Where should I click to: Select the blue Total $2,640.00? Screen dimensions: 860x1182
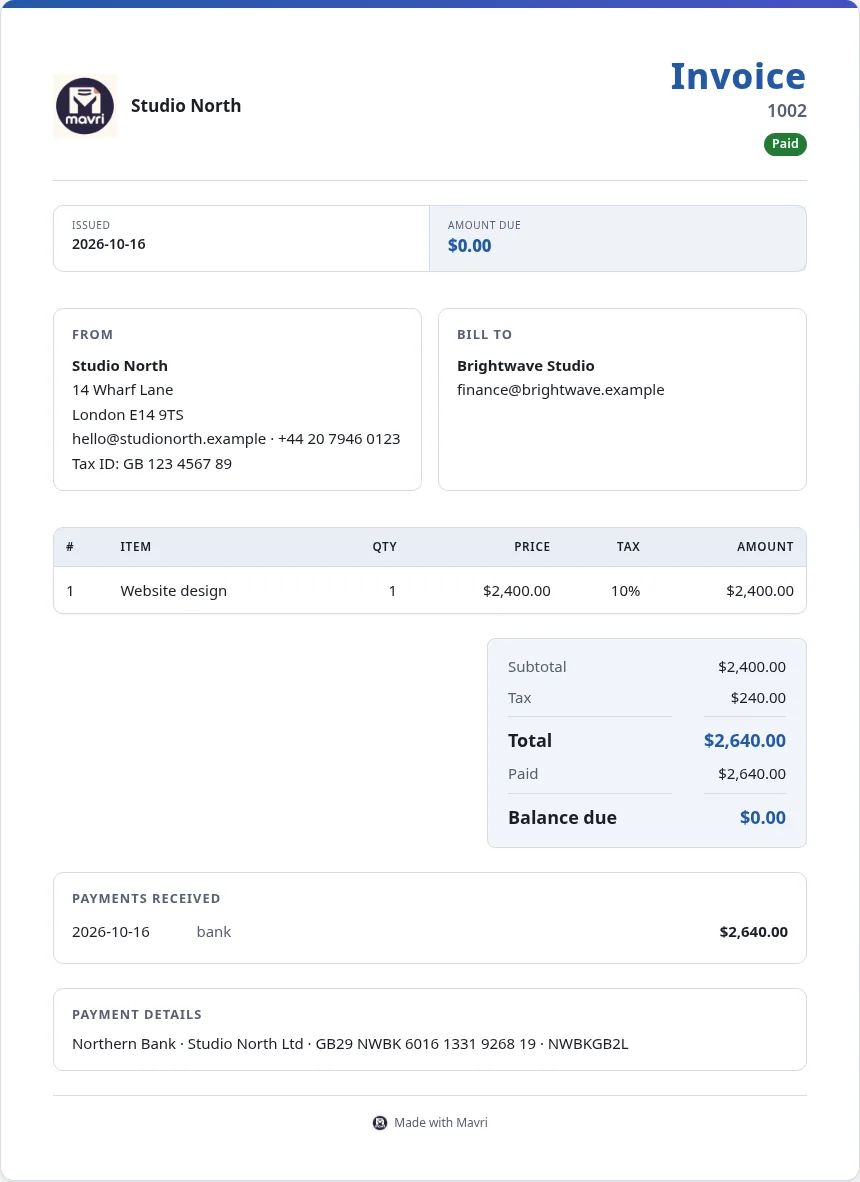[x=745, y=740]
